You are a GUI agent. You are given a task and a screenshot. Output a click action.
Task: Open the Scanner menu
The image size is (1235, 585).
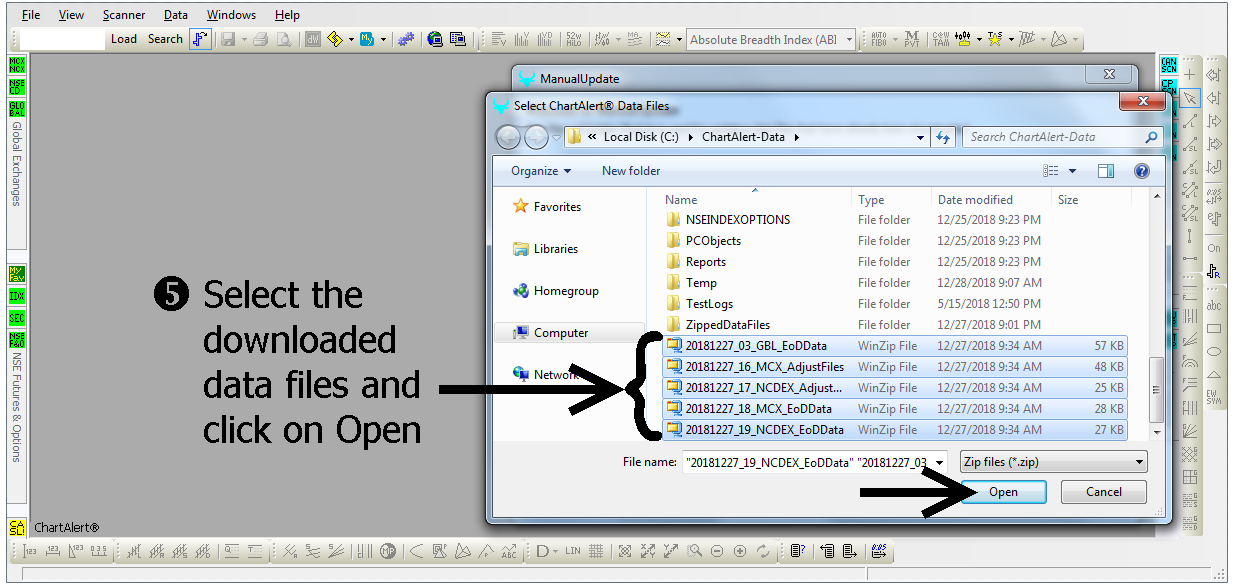[124, 15]
